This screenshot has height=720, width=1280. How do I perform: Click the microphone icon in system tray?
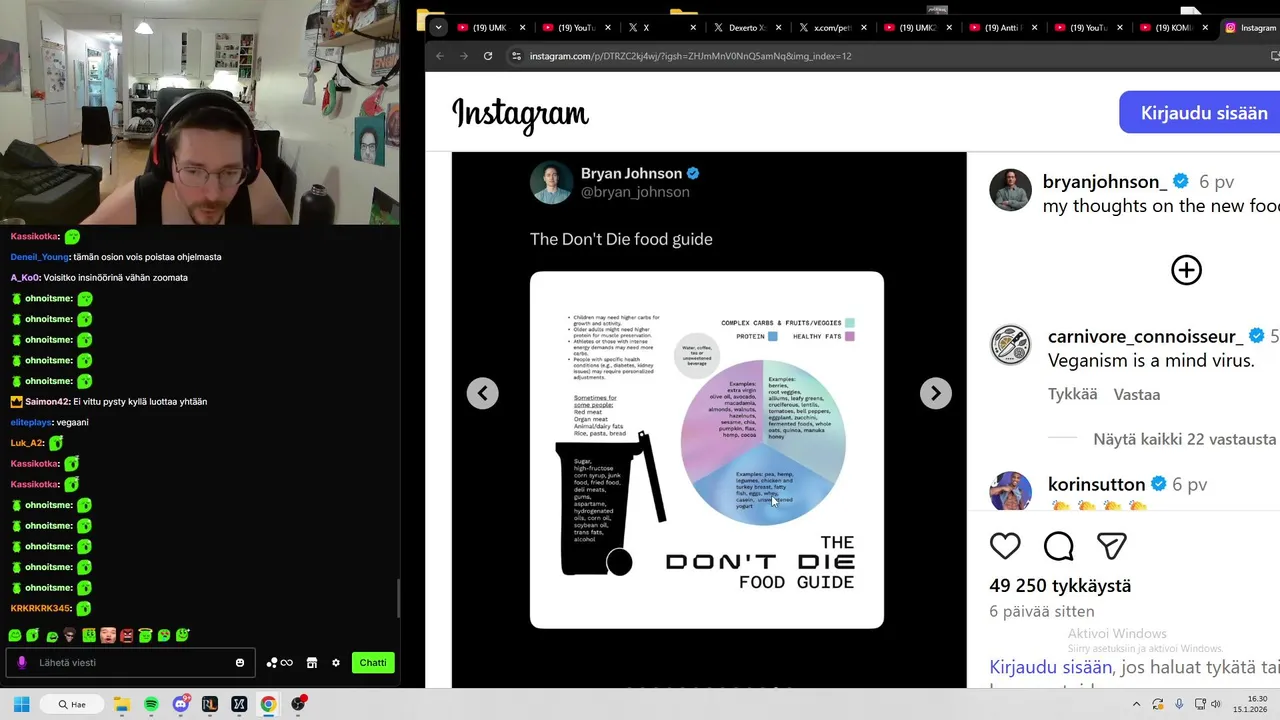(1179, 704)
